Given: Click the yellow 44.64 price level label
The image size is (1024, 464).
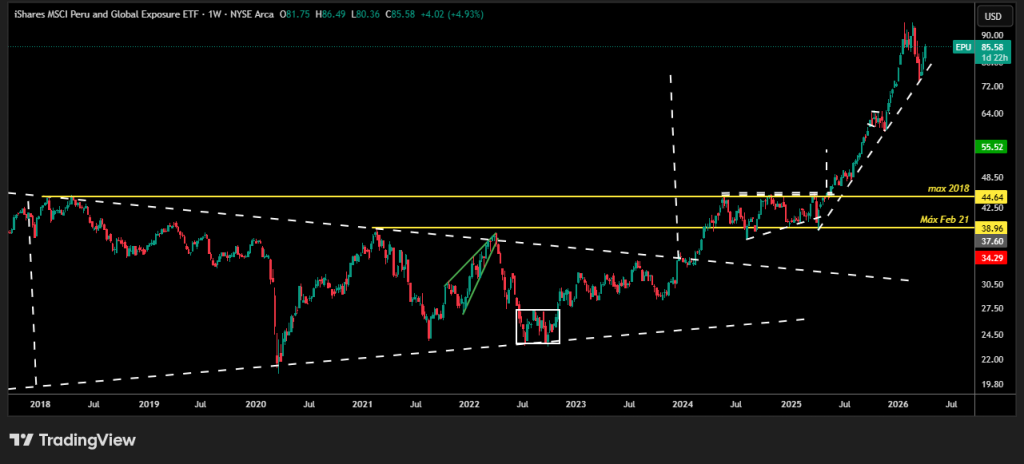Looking at the screenshot, I should [x=992, y=198].
